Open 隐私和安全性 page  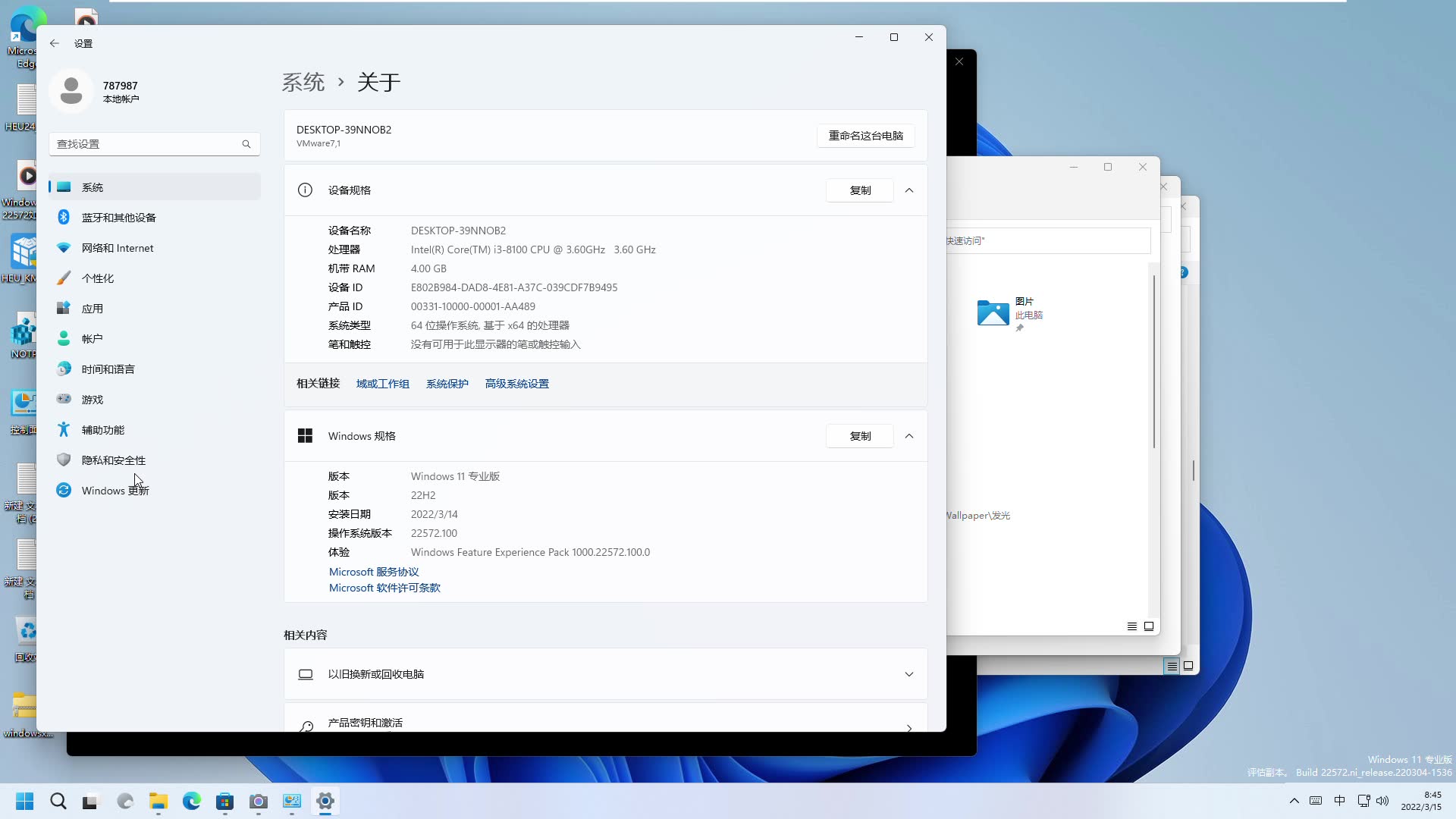155,460
